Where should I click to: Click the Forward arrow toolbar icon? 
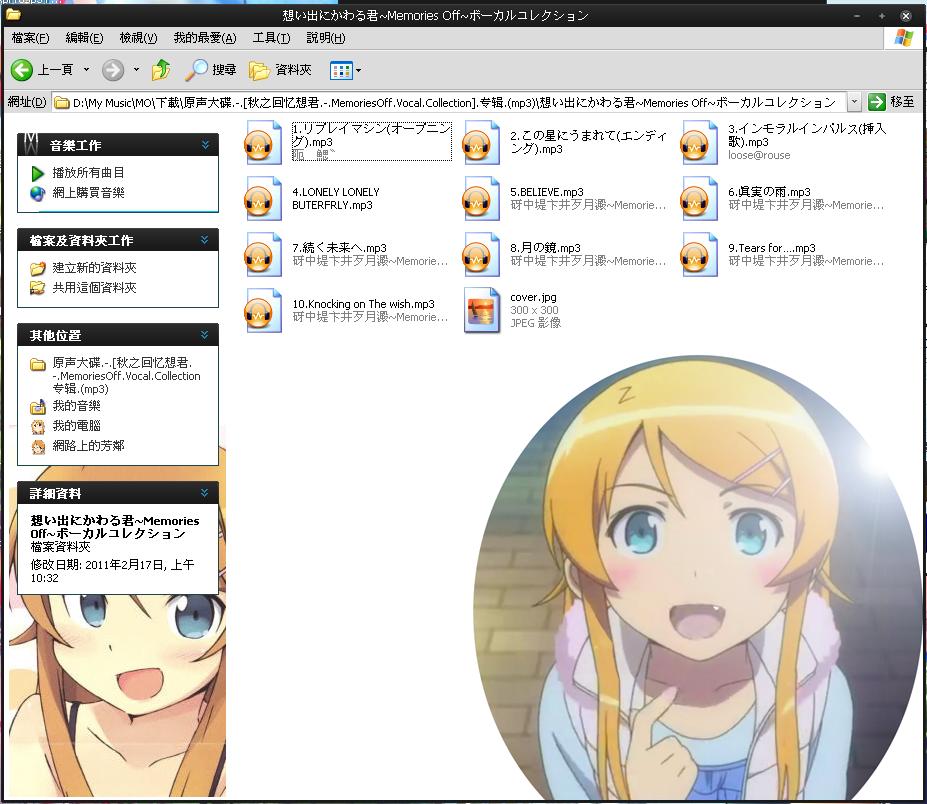tap(113, 70)
